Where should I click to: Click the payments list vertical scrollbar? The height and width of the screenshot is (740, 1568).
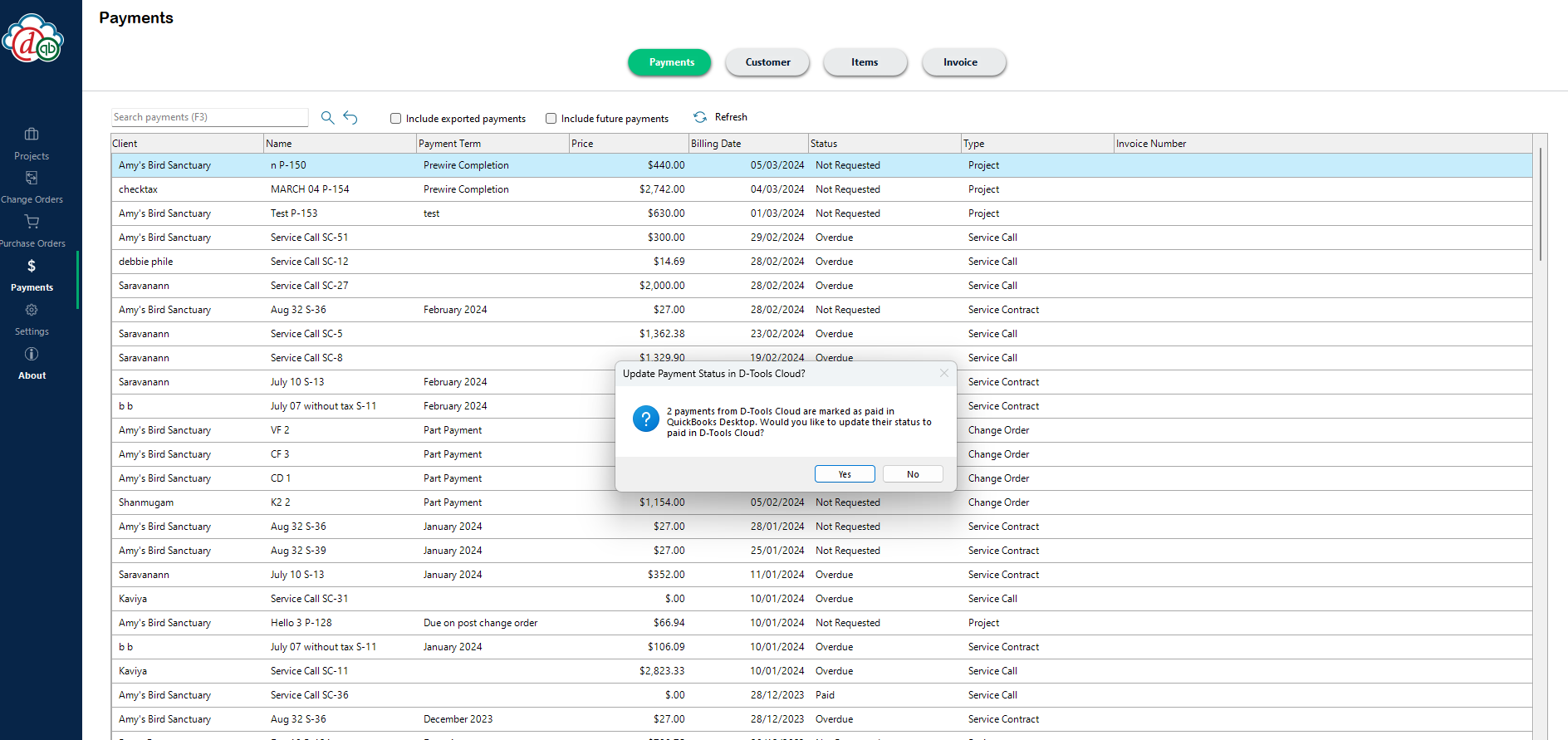tap(1541, 204)
